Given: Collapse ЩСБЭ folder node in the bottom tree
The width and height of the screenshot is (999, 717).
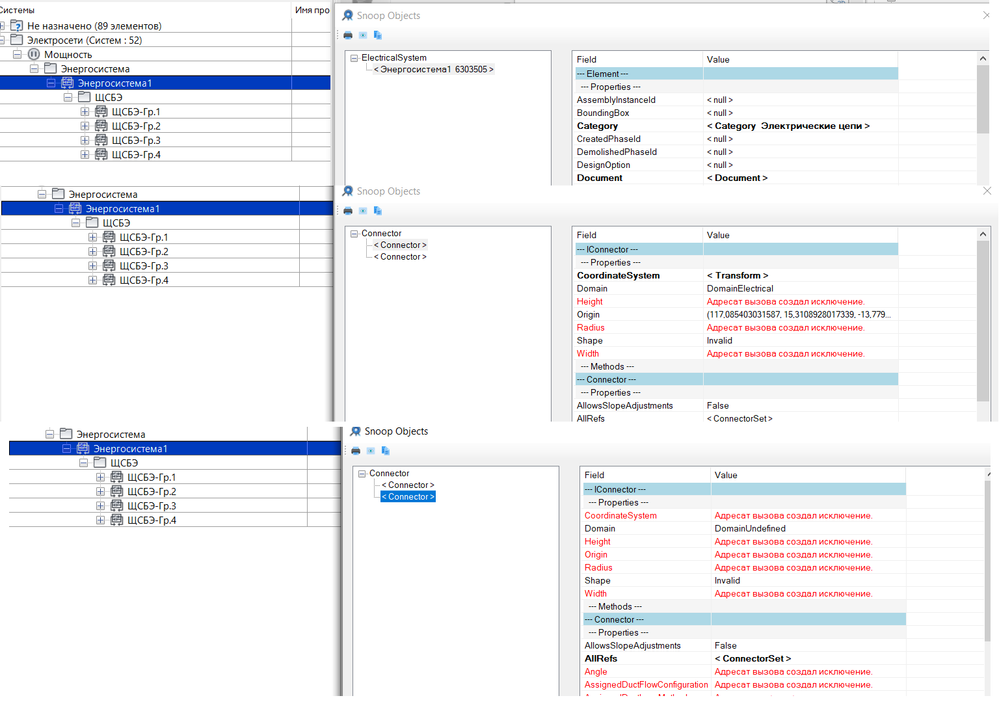Looking at the screenshot, I should (x=83, y=463).
